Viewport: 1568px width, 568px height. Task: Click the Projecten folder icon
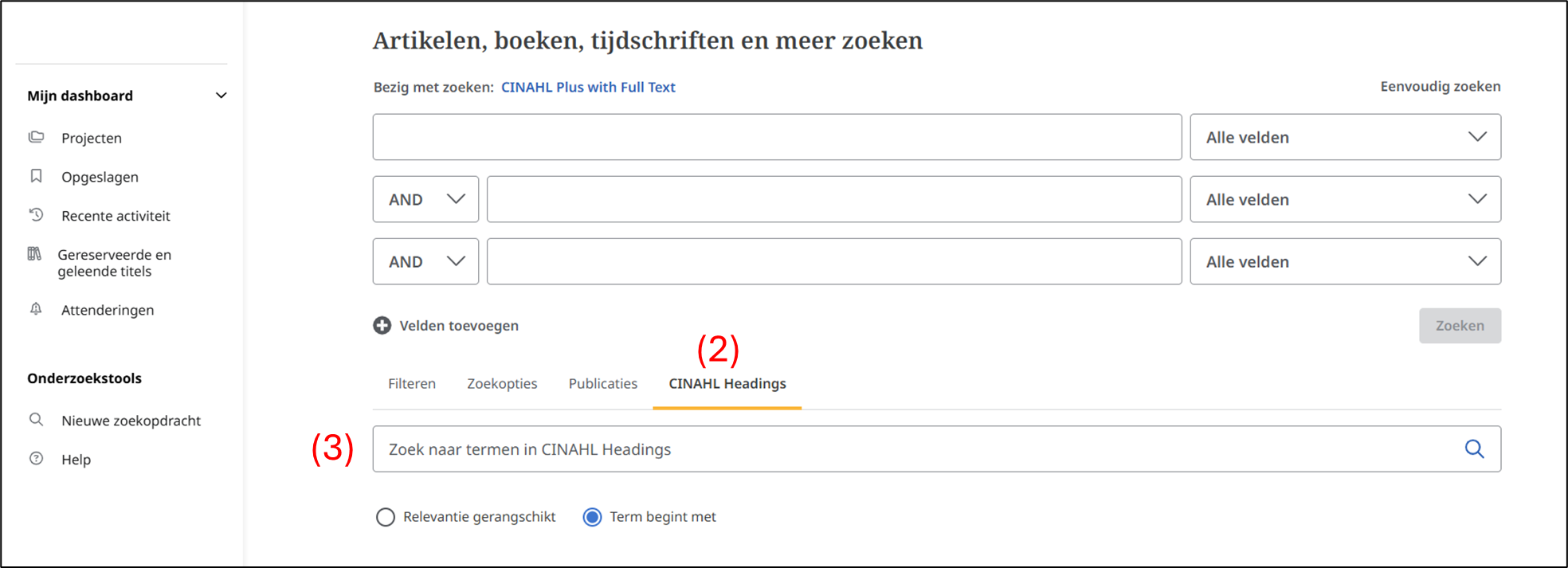coord(36,137)
